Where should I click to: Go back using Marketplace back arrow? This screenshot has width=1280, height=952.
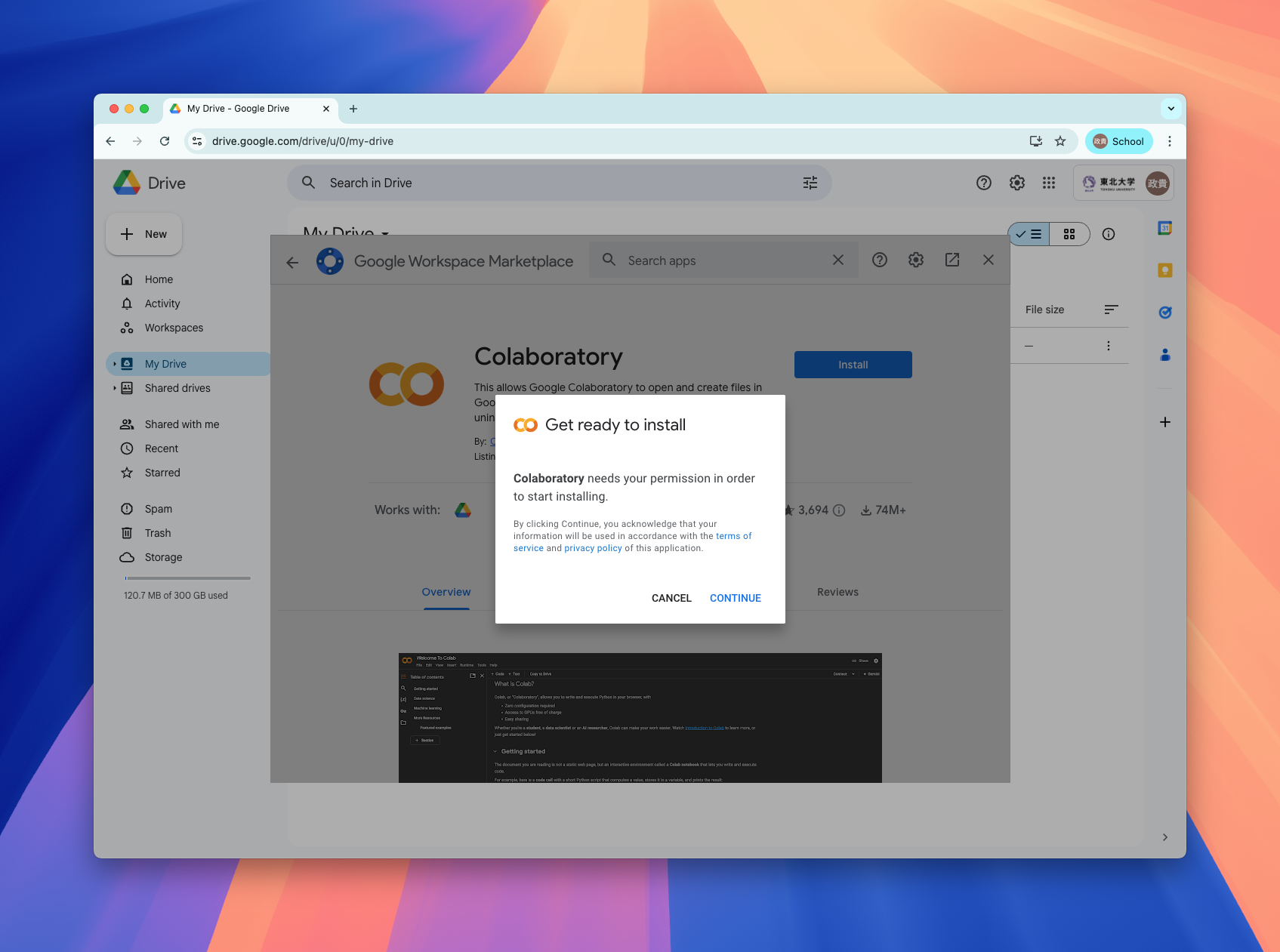pos(292,262)
